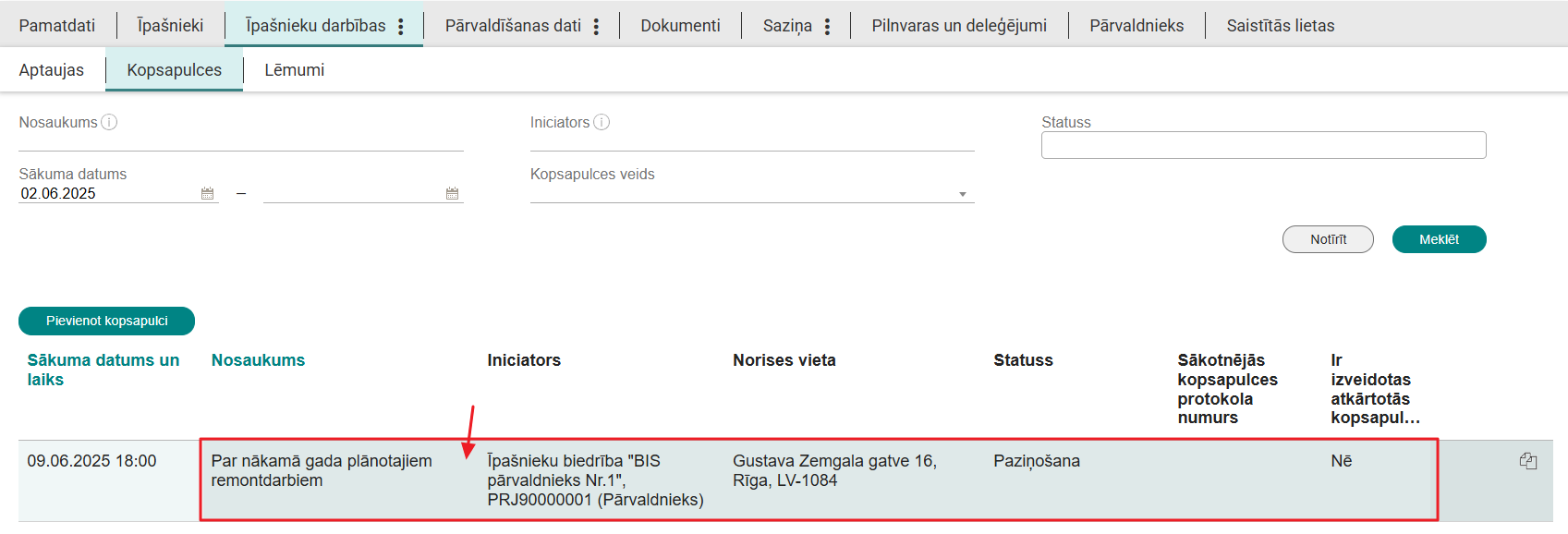Open meeting row Par nākamā gada plānotajiem remontdarbiem

pyautogui.click(x=321, y=470)
